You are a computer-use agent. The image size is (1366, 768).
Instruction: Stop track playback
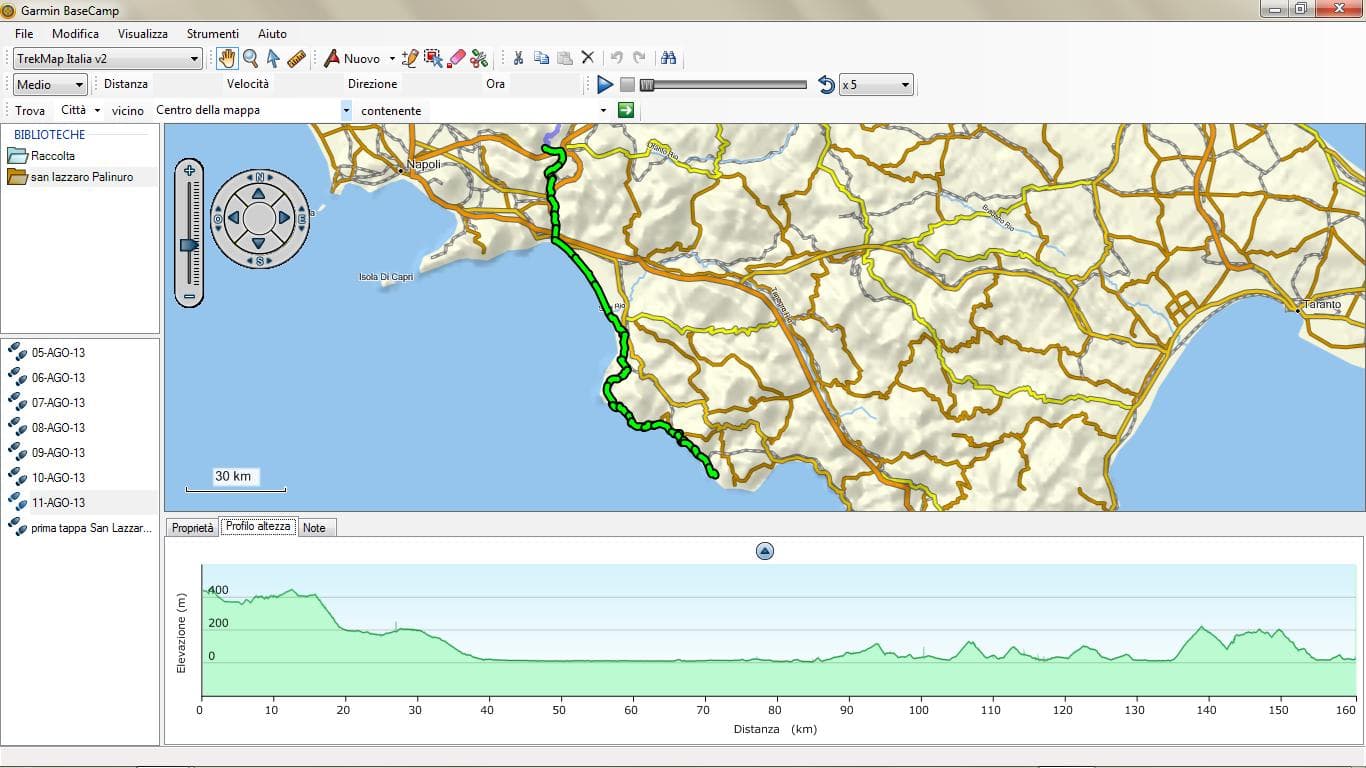(627, 85)
